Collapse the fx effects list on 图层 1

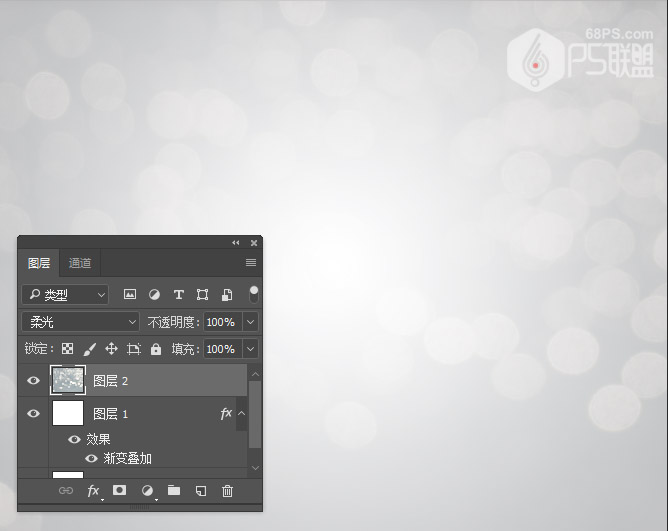coord(241,413)
